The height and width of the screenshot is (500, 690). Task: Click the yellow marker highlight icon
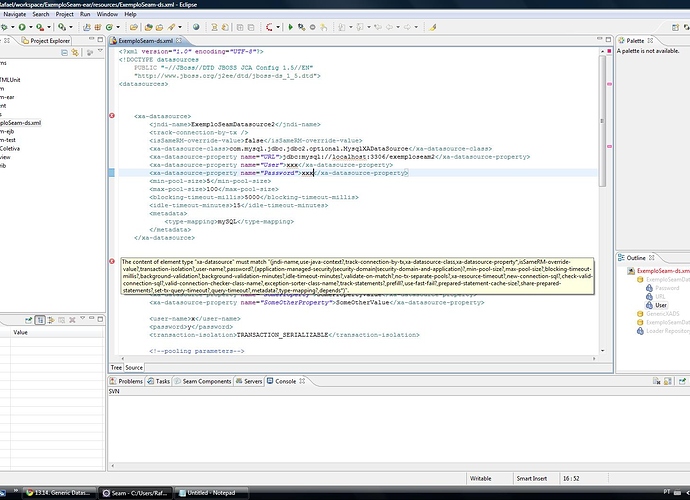tap(433, 27)
